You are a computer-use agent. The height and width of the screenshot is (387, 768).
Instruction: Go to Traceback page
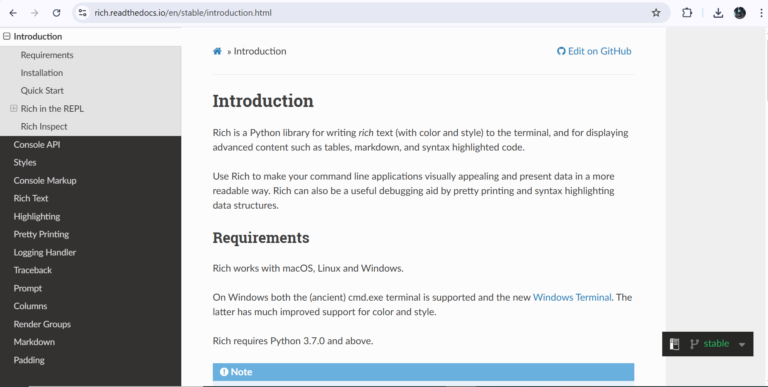(33, 270)
